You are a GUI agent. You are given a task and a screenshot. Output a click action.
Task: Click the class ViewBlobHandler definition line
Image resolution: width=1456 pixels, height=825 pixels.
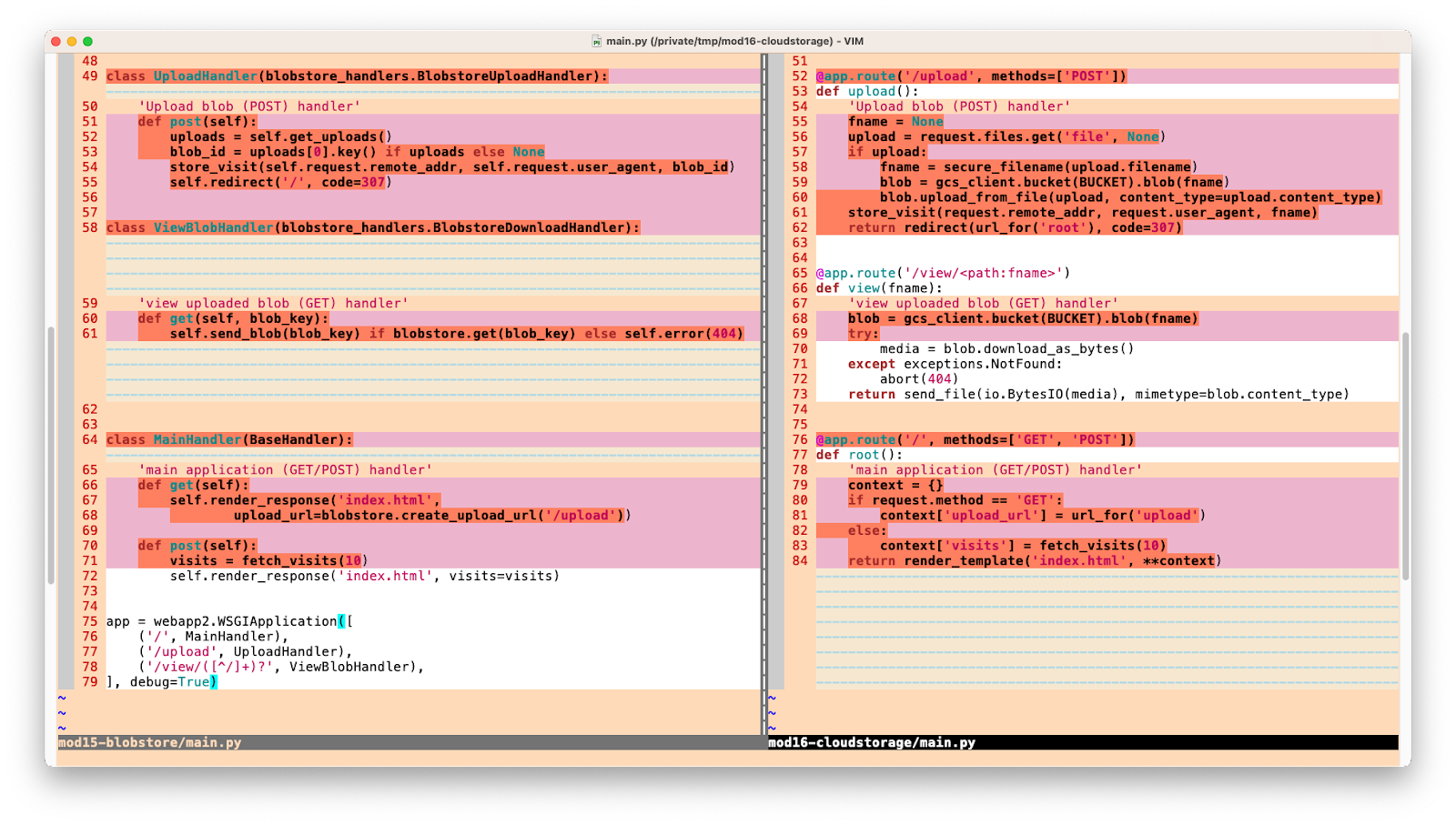(373, 227)
